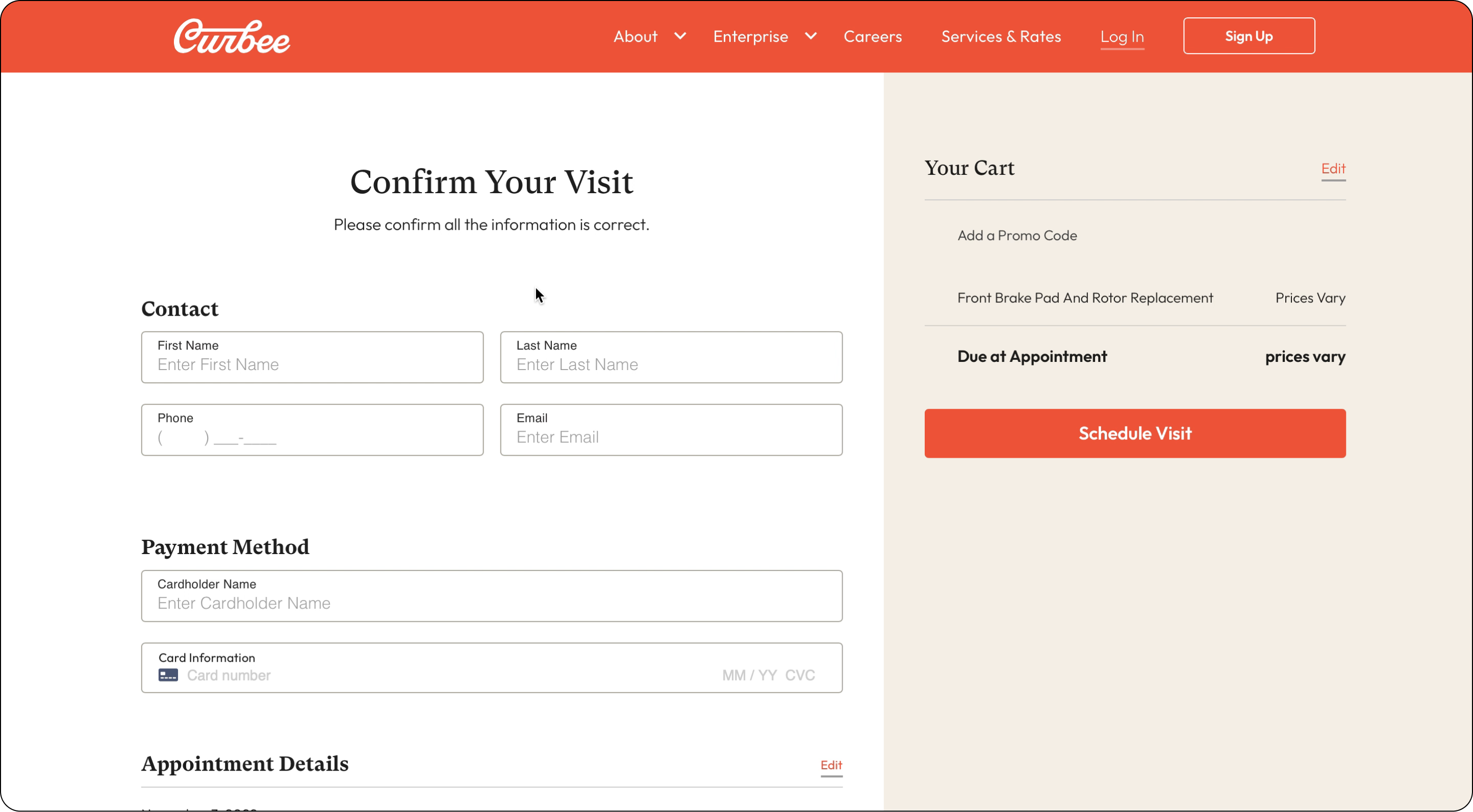Focus the First Name field
The image size is (1473, 812).
312,357
